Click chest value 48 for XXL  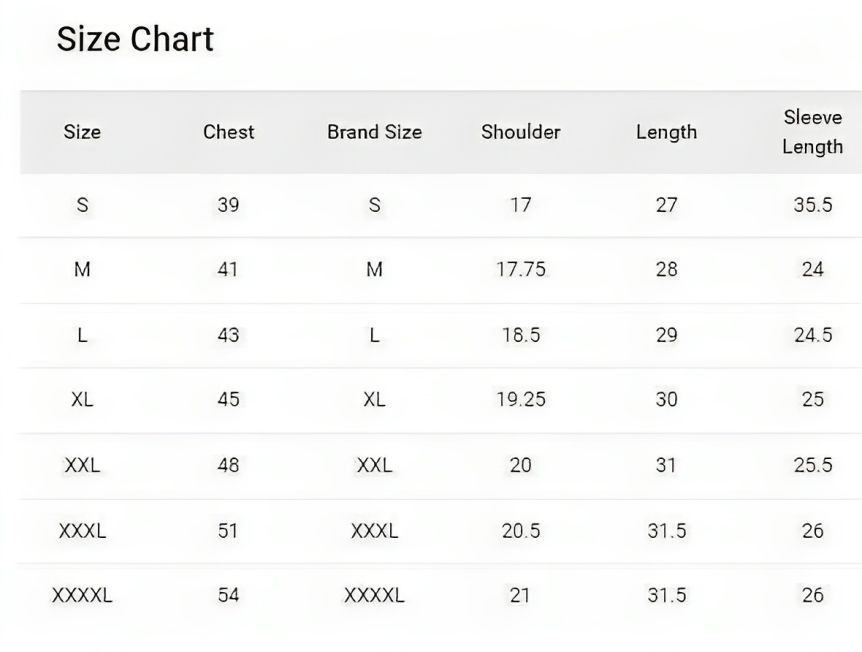click(x=228, y=465)
